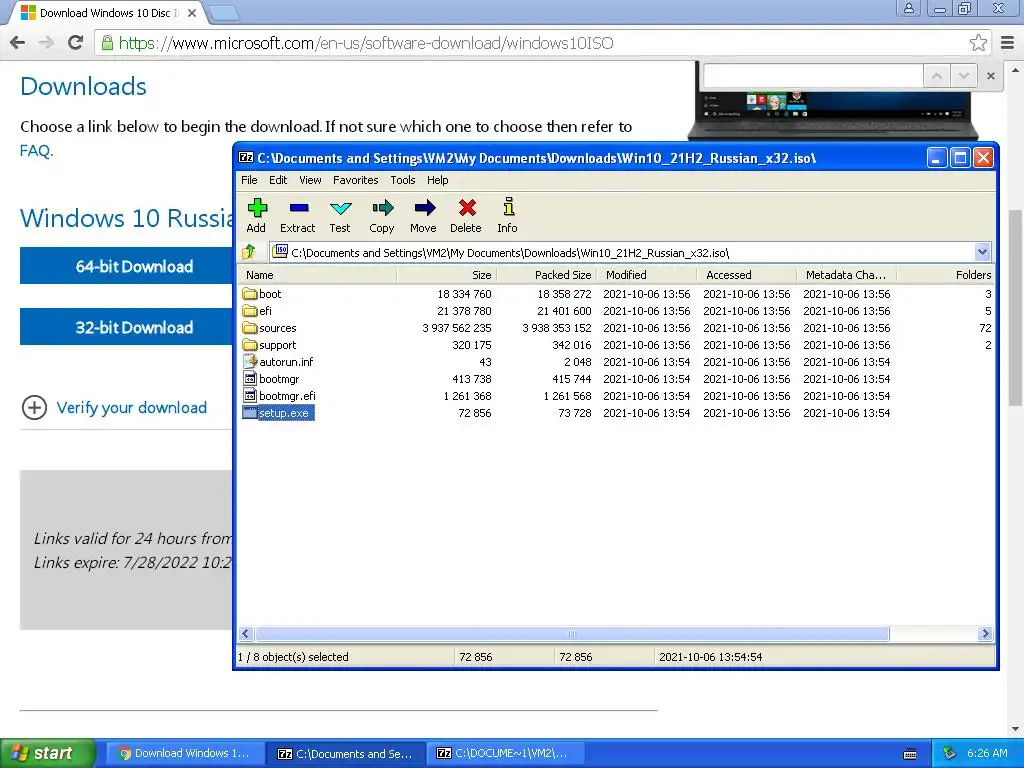Sort by the Modified column header
The height and width of the screenshot is (768, 1024).
point(647,275)
